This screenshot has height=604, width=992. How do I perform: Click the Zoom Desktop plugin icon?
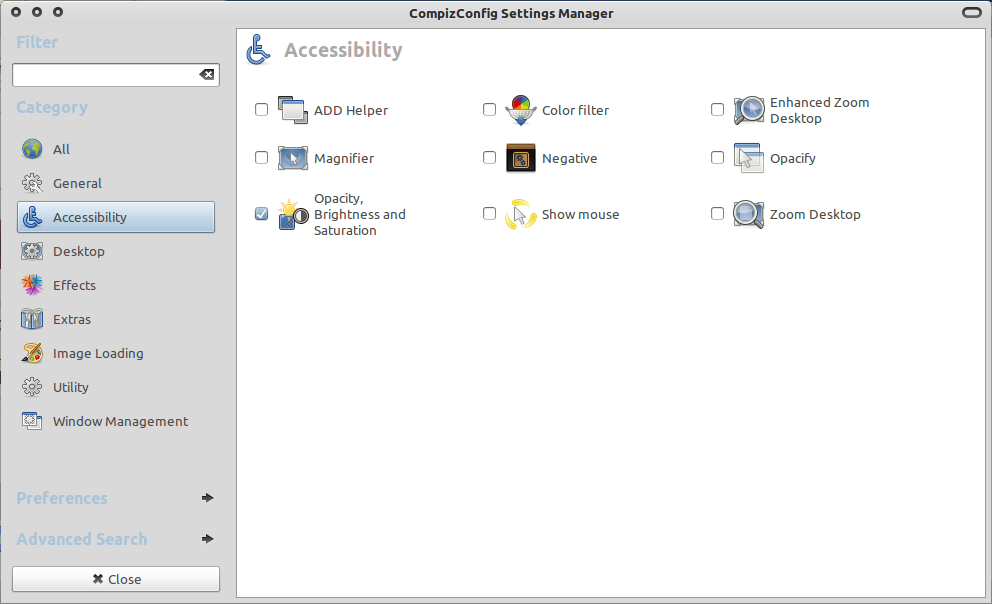pyautogui.click(x=748, y=214)
